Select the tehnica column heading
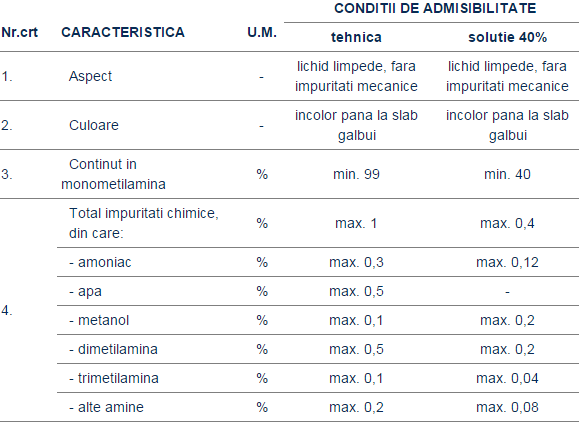The height and width of the screenshot is (424, 579). [356, 37]
